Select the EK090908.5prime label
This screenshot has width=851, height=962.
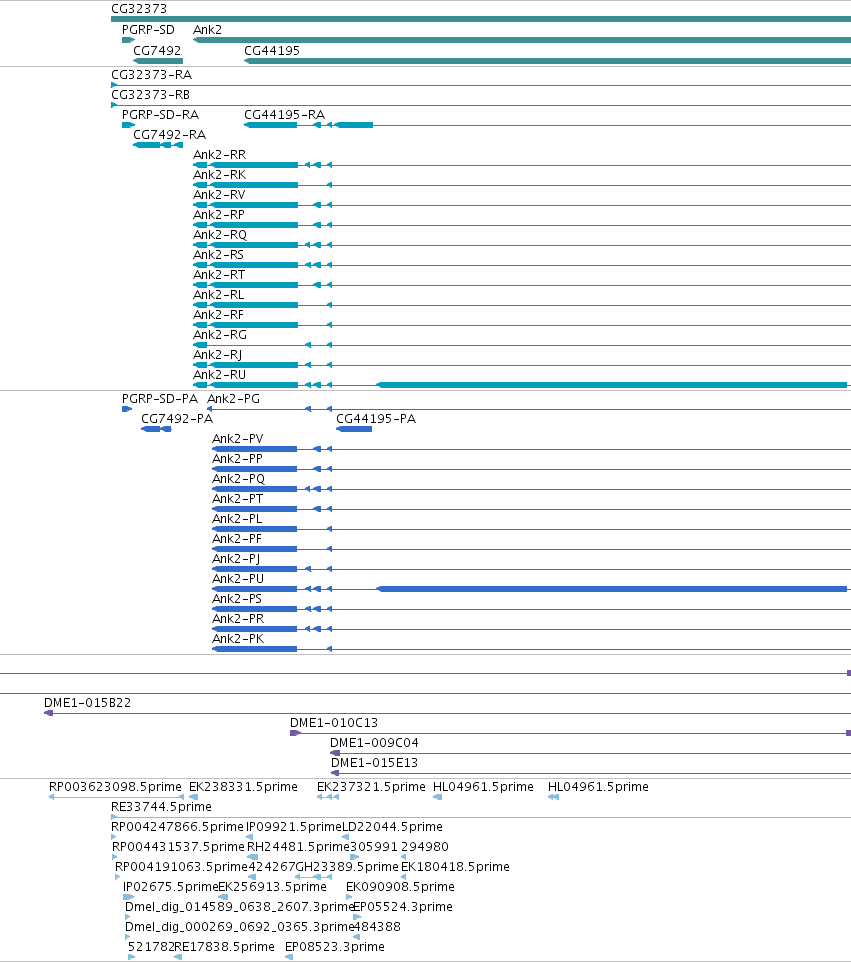point(400,887)
